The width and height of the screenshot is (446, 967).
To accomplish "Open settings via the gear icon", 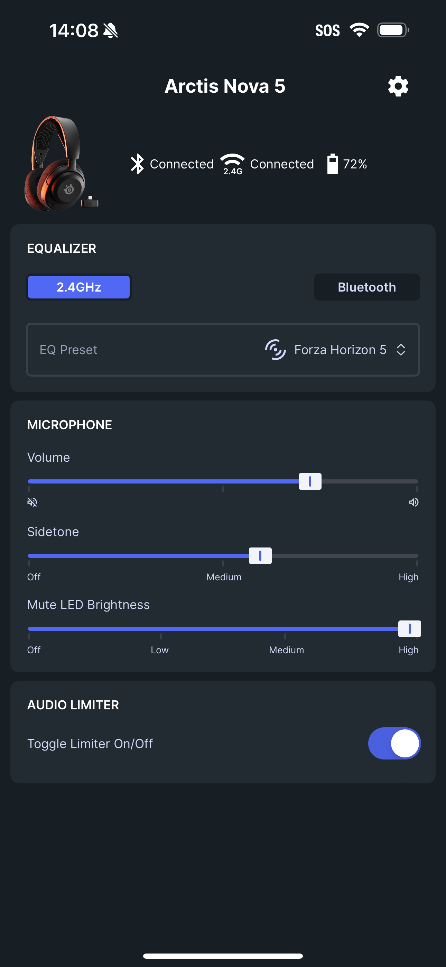I will point(398,86).
